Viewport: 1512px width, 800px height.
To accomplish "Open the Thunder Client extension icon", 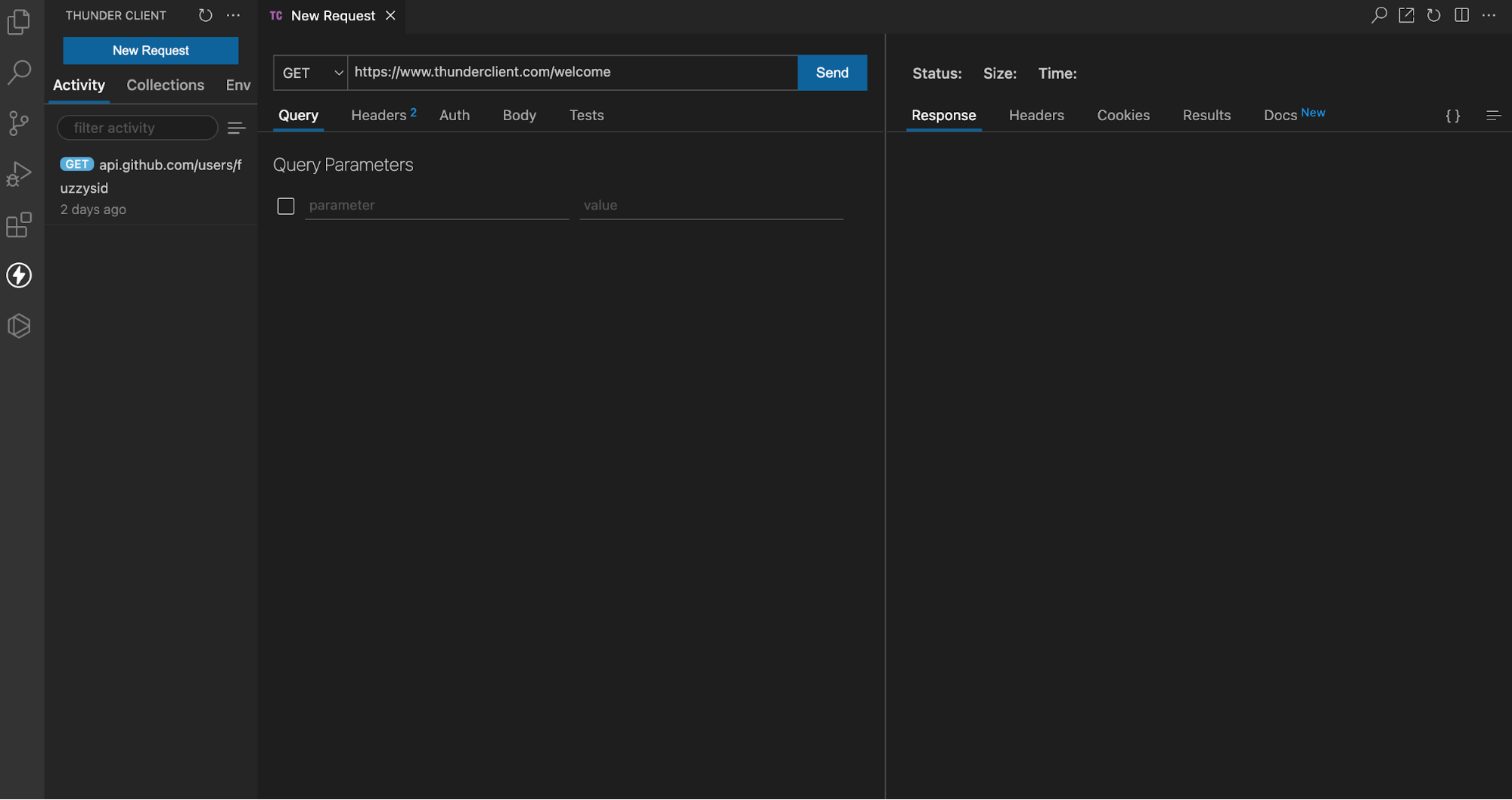I will (x=18, y=276).
